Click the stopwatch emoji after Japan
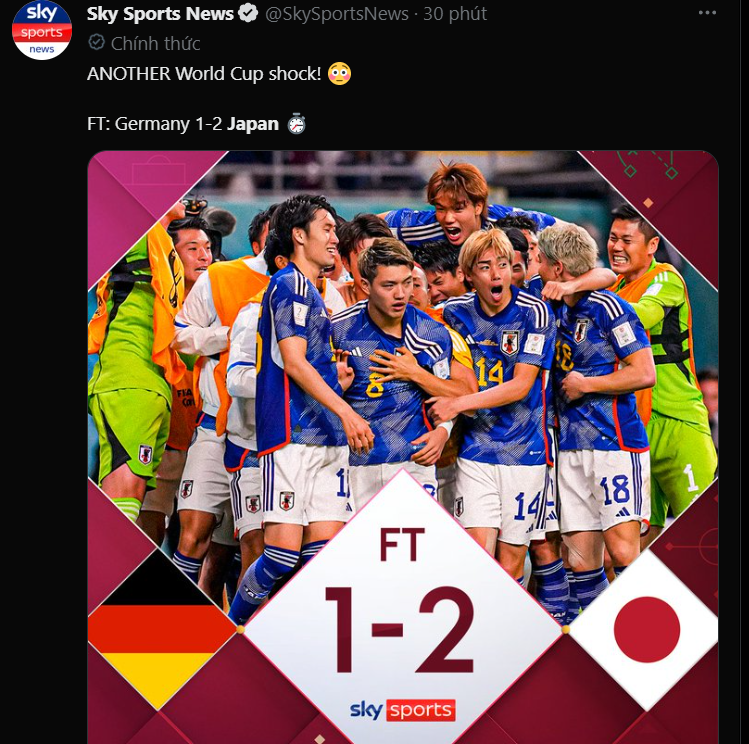 pyautogui.click(x=296, y=125)
